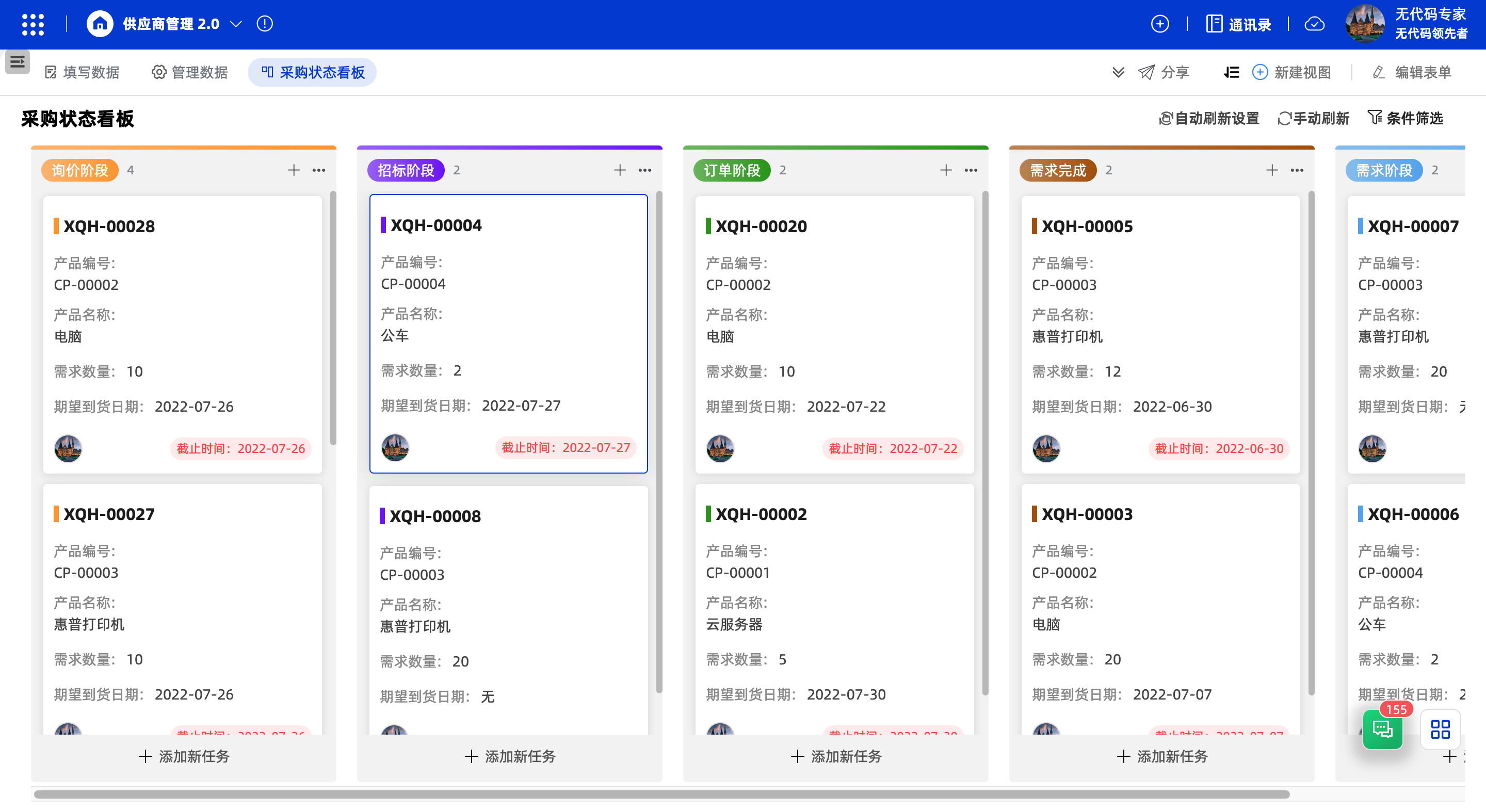Click 自动刷新设置 button
The height and width of the screenshot is (812, 1486).
[1208, 118]
